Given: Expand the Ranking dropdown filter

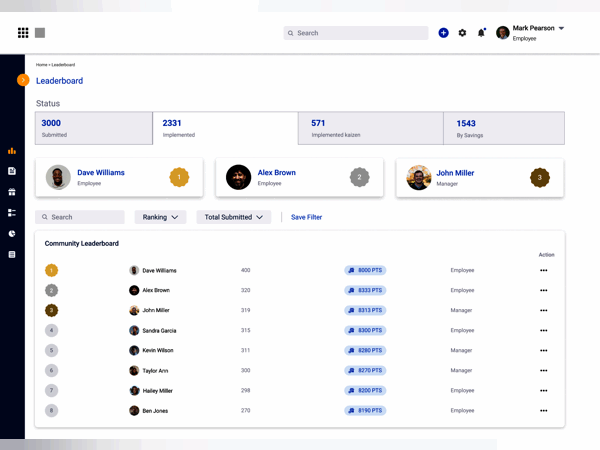Looking at the screenshot, I should [x=160, y=217].
